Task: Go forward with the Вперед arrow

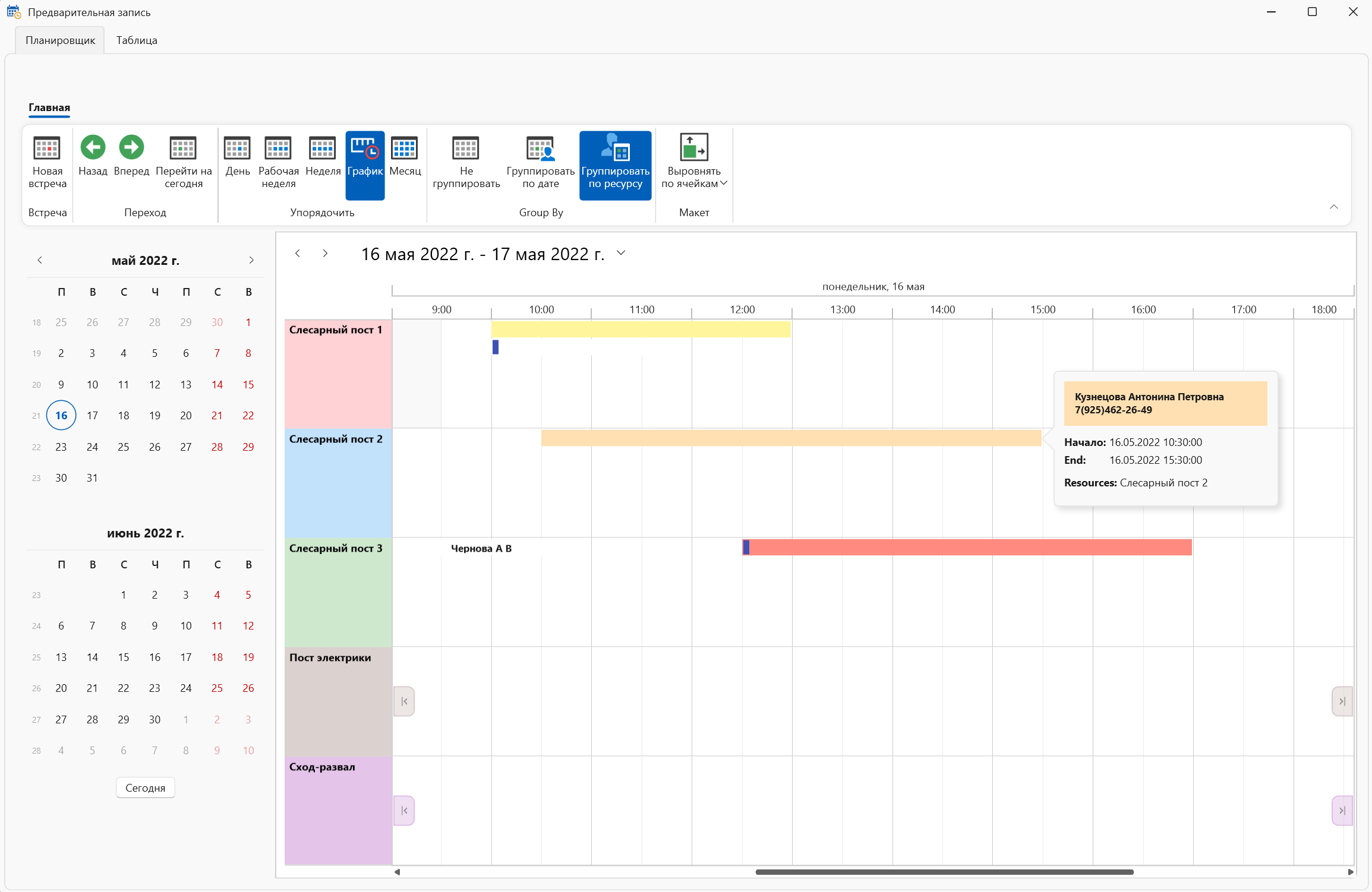Action: click(x=131, y=156)
